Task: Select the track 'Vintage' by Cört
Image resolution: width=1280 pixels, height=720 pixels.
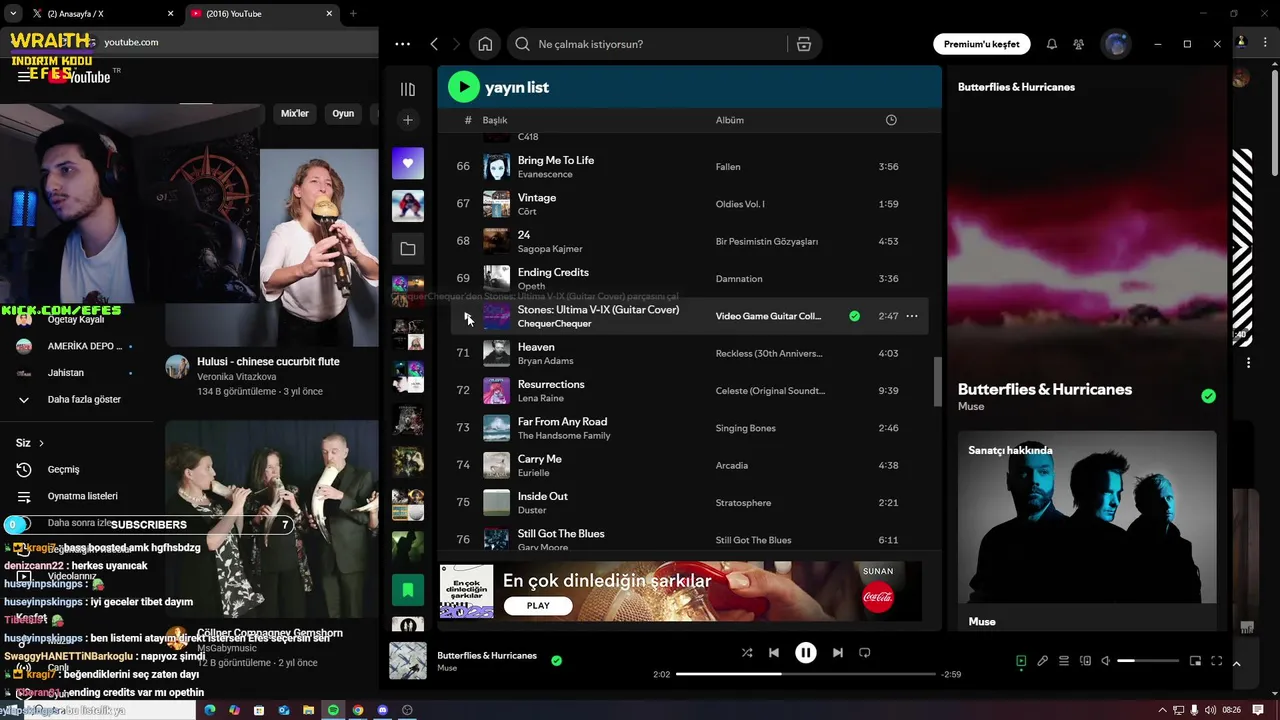Action: click(537, 197)
